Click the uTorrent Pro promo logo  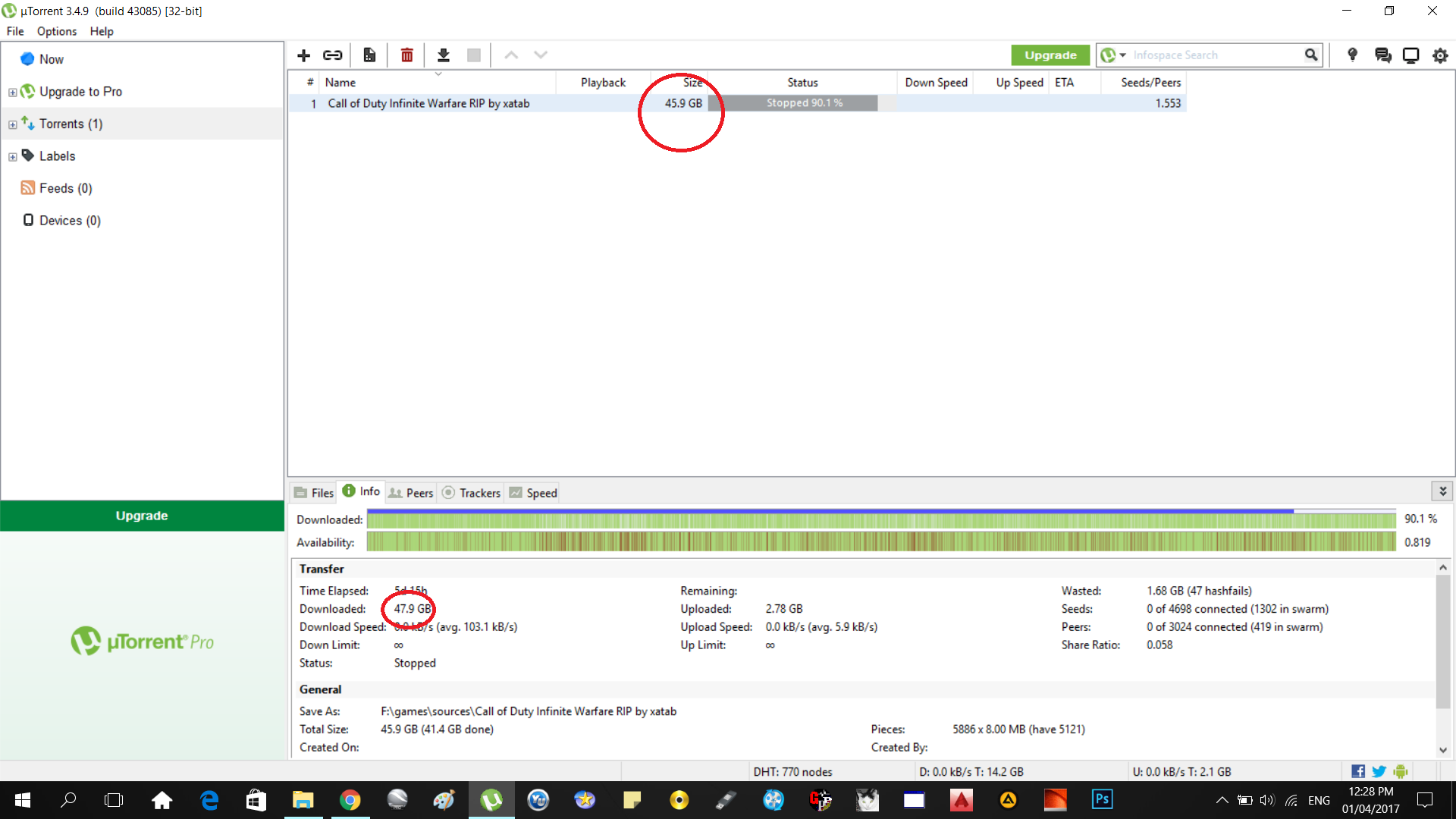pos(142,642)
